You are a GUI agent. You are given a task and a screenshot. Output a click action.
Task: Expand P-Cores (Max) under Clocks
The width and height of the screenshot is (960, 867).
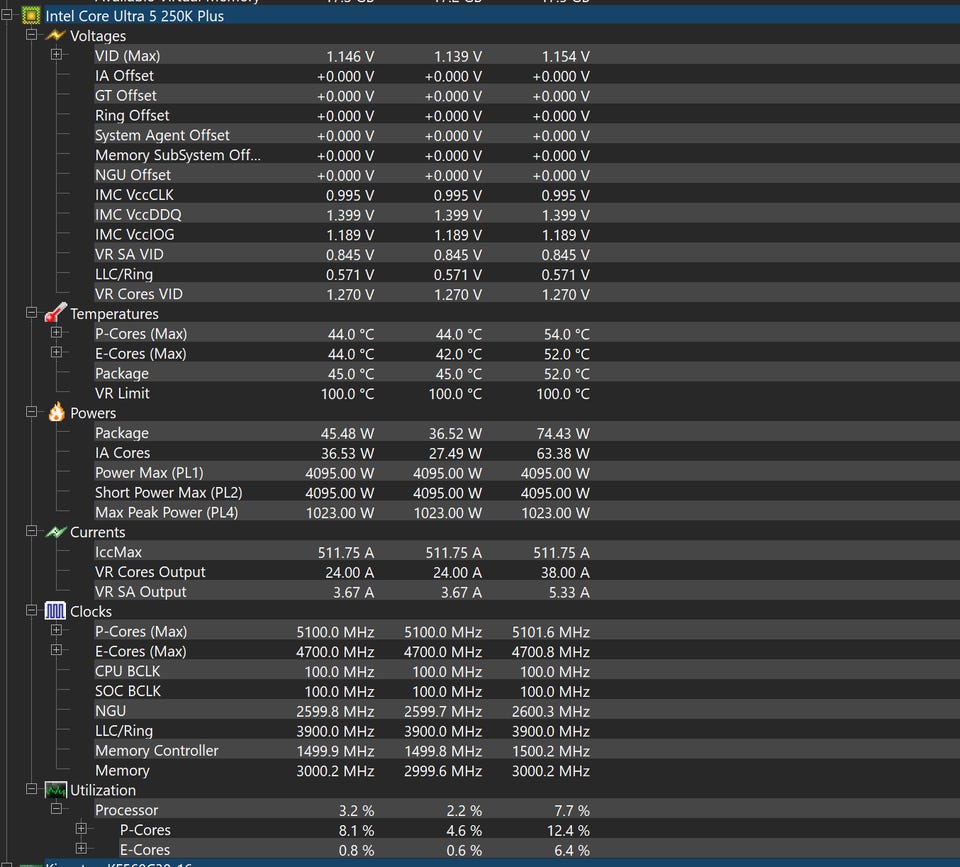point(56,630)
